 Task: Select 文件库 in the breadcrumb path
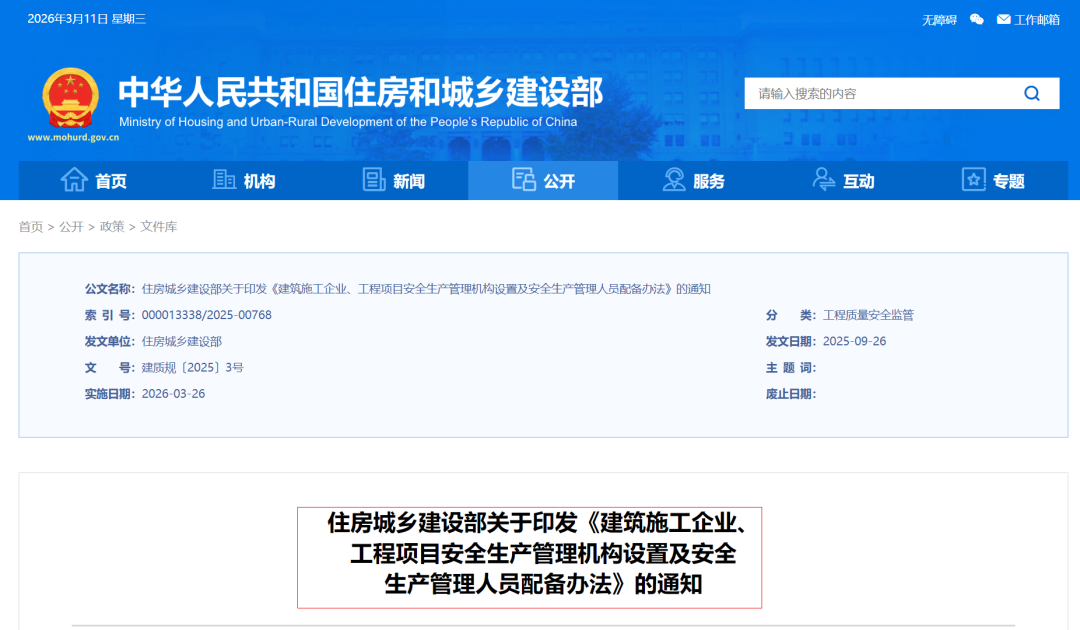pos(159,227)
